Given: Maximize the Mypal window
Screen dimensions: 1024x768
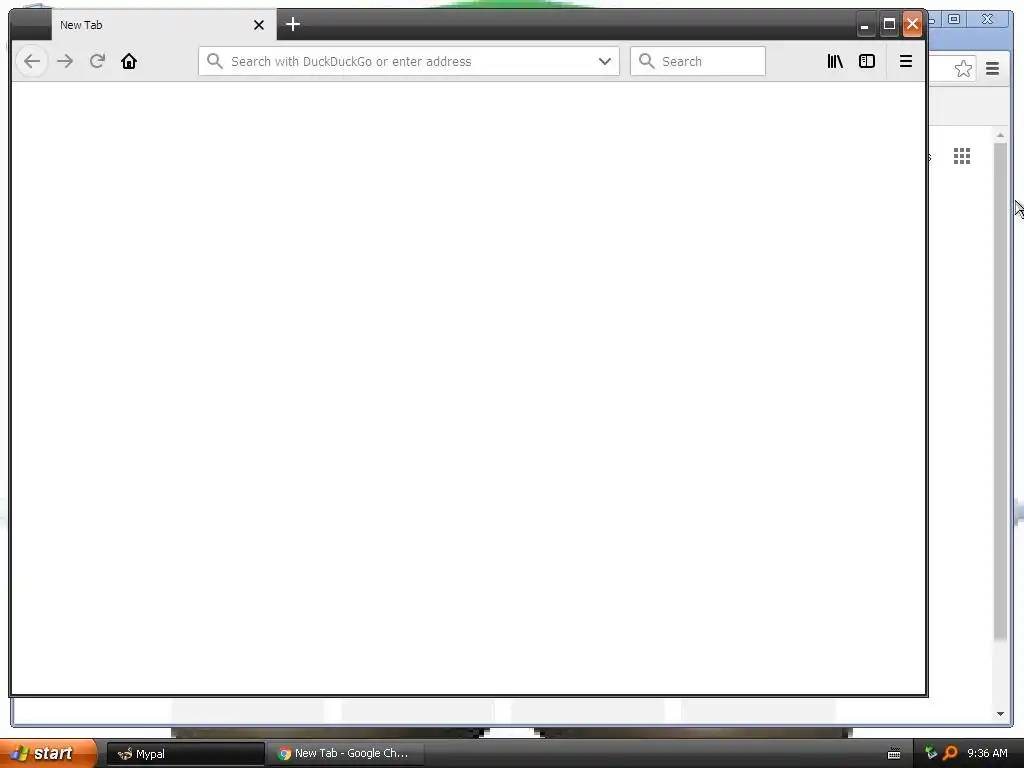Looking at the screenshot, I should [x=889, y=25].
